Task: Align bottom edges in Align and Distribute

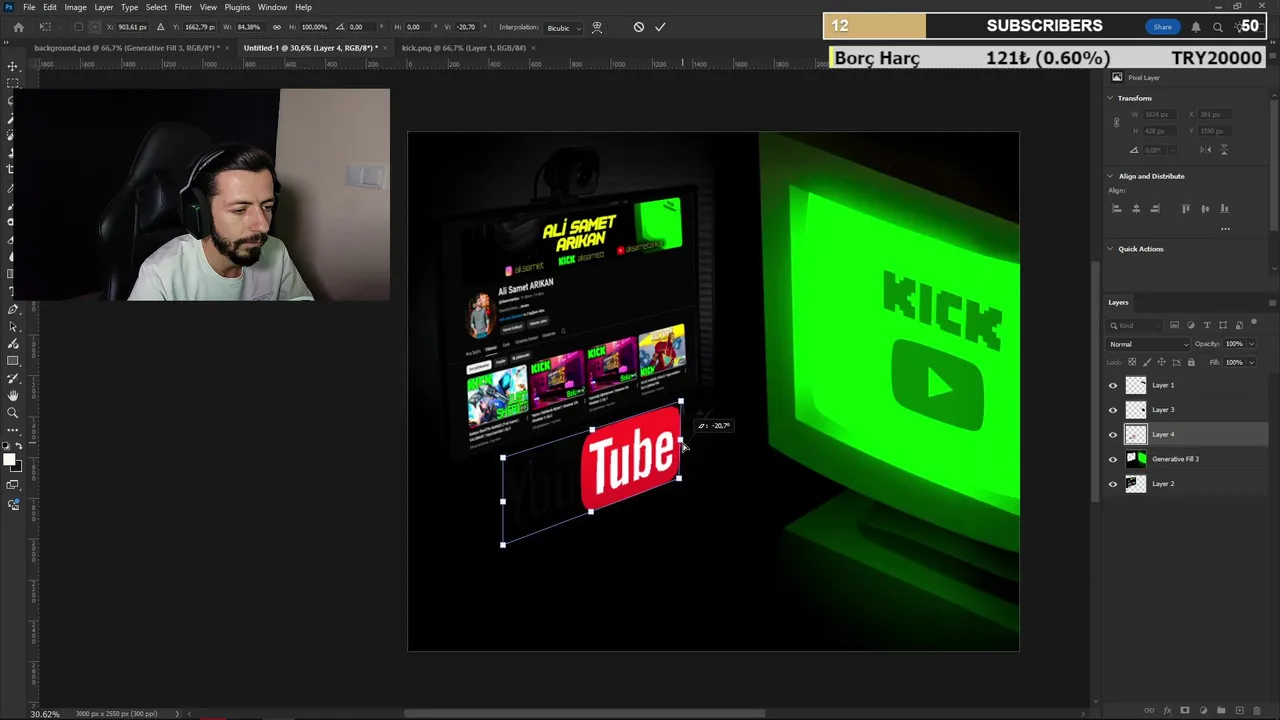Action: click(1224, 208)
